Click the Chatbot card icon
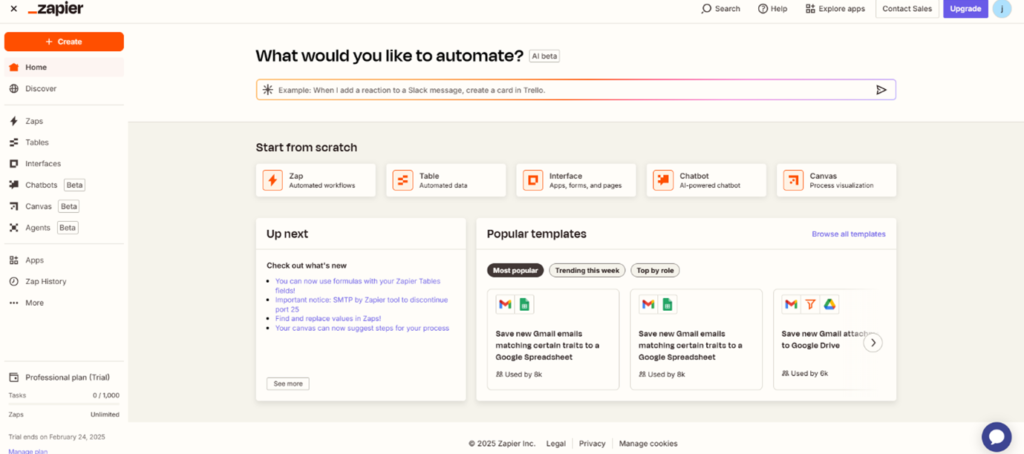The width and height of the screenshot is (1024, 454). tap(663, 180)
